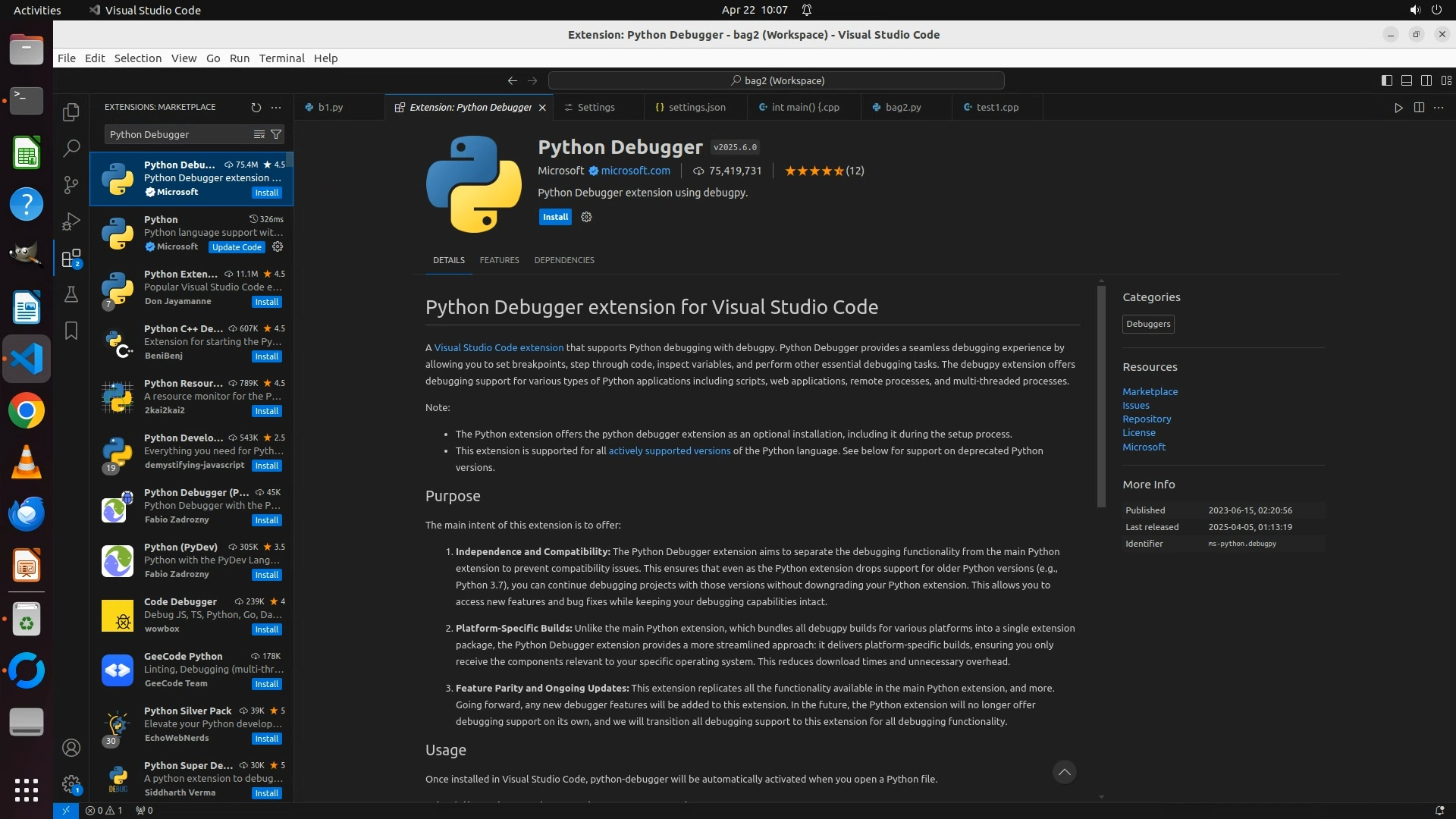The width and height of the screenshot is (1456, 819).
Task: Open Source Control view icon
Action: pos(71,184)
